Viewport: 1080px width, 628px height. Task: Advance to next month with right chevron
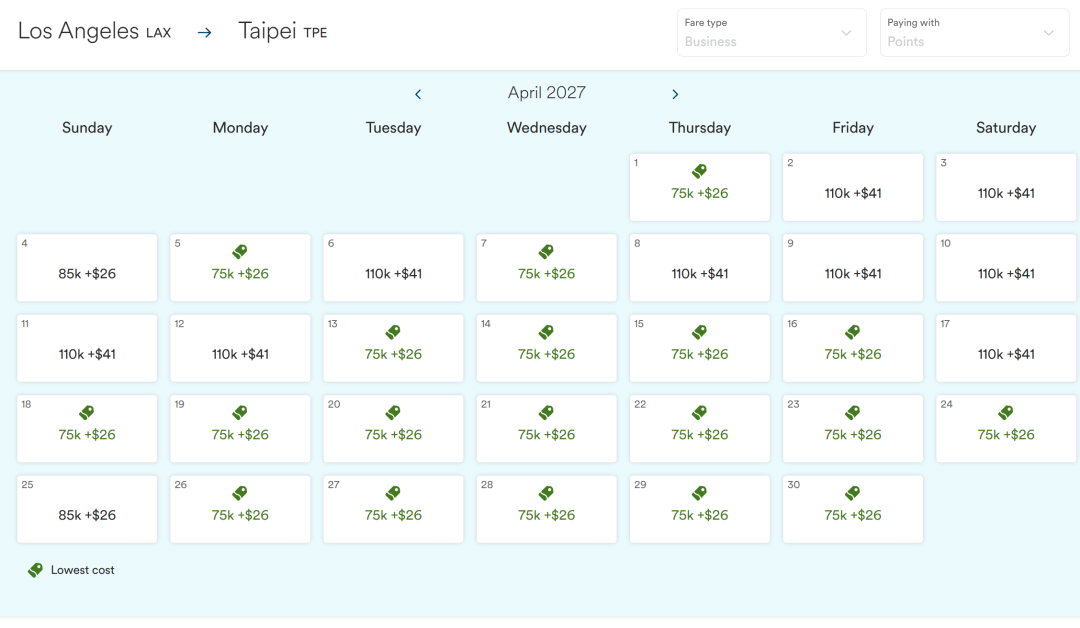pos(675,94)
